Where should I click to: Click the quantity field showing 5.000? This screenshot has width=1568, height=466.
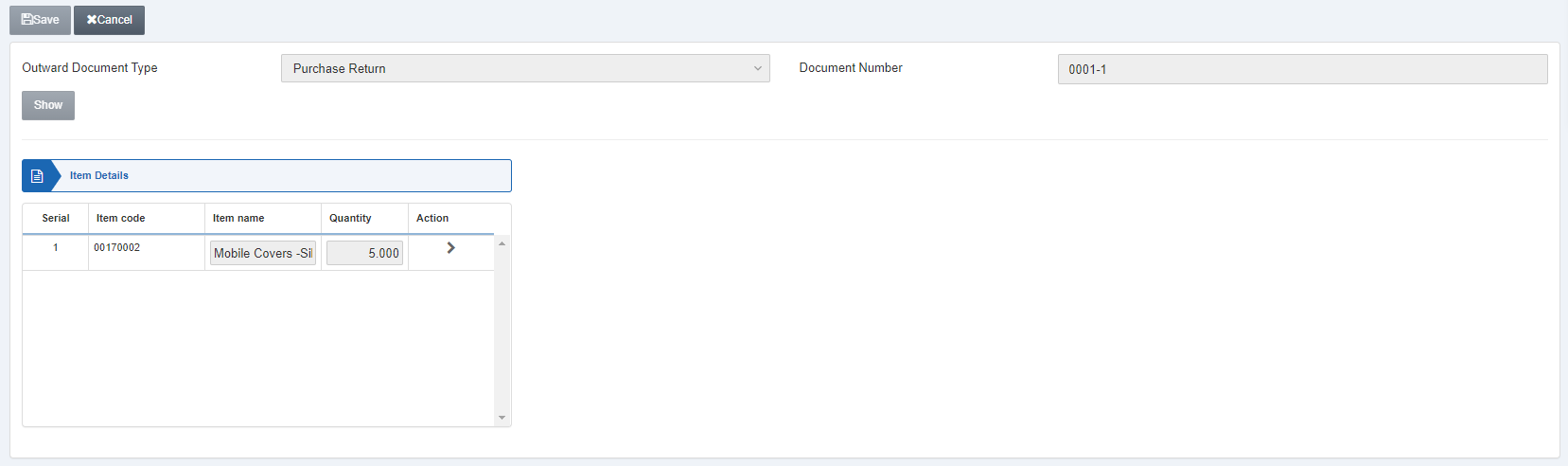tap(364, 253)
